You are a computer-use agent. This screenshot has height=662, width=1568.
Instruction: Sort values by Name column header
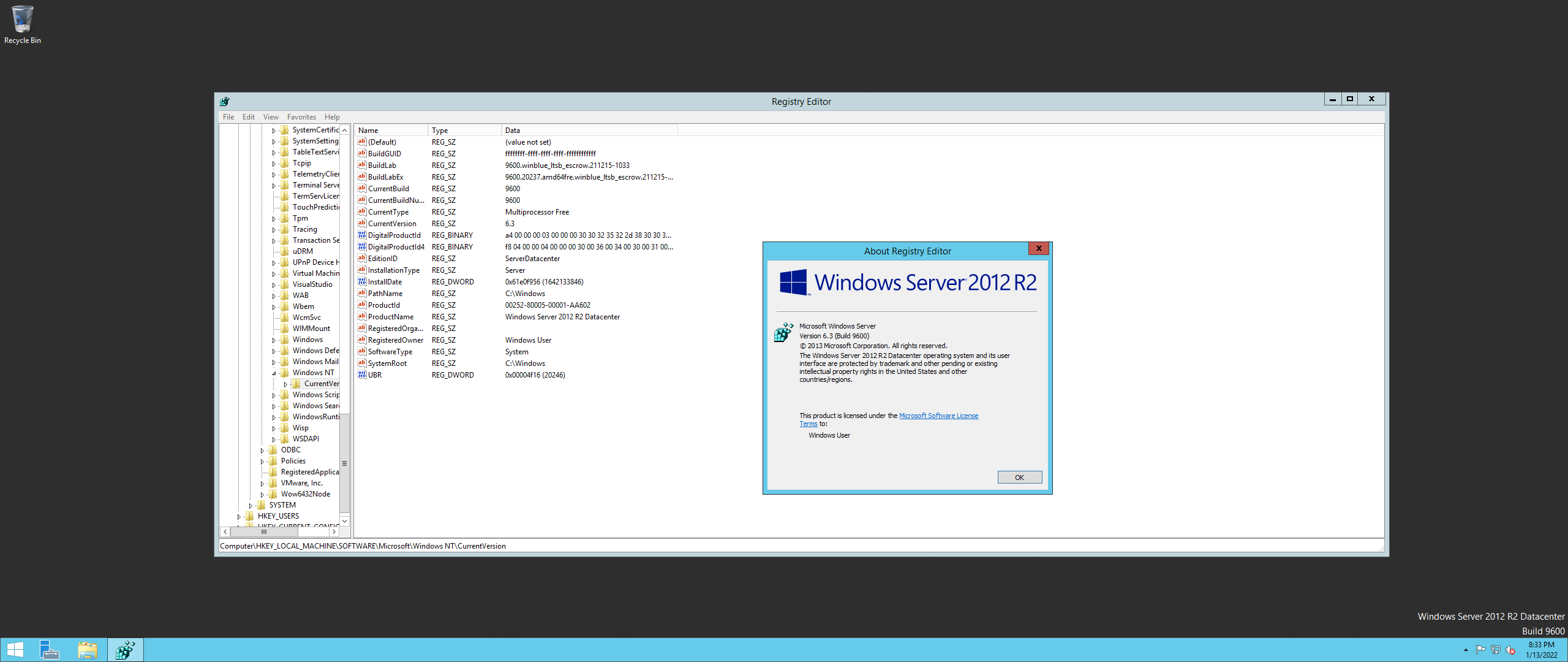click(391, 131)
